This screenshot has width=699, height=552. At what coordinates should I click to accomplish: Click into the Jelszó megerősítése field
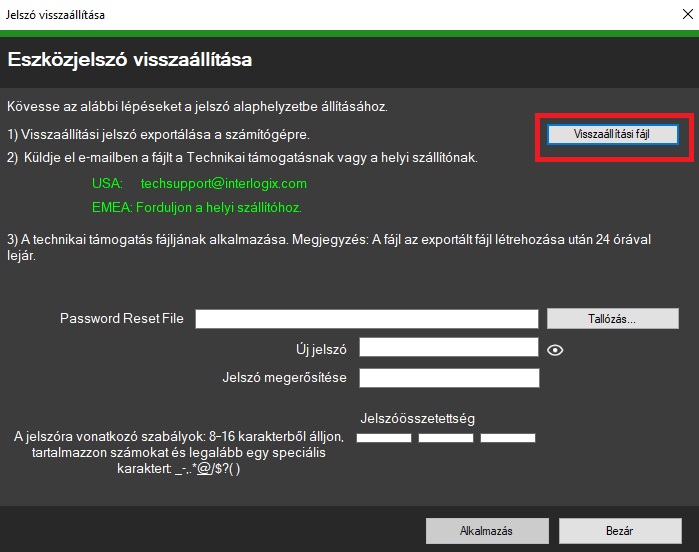point(449,378)
